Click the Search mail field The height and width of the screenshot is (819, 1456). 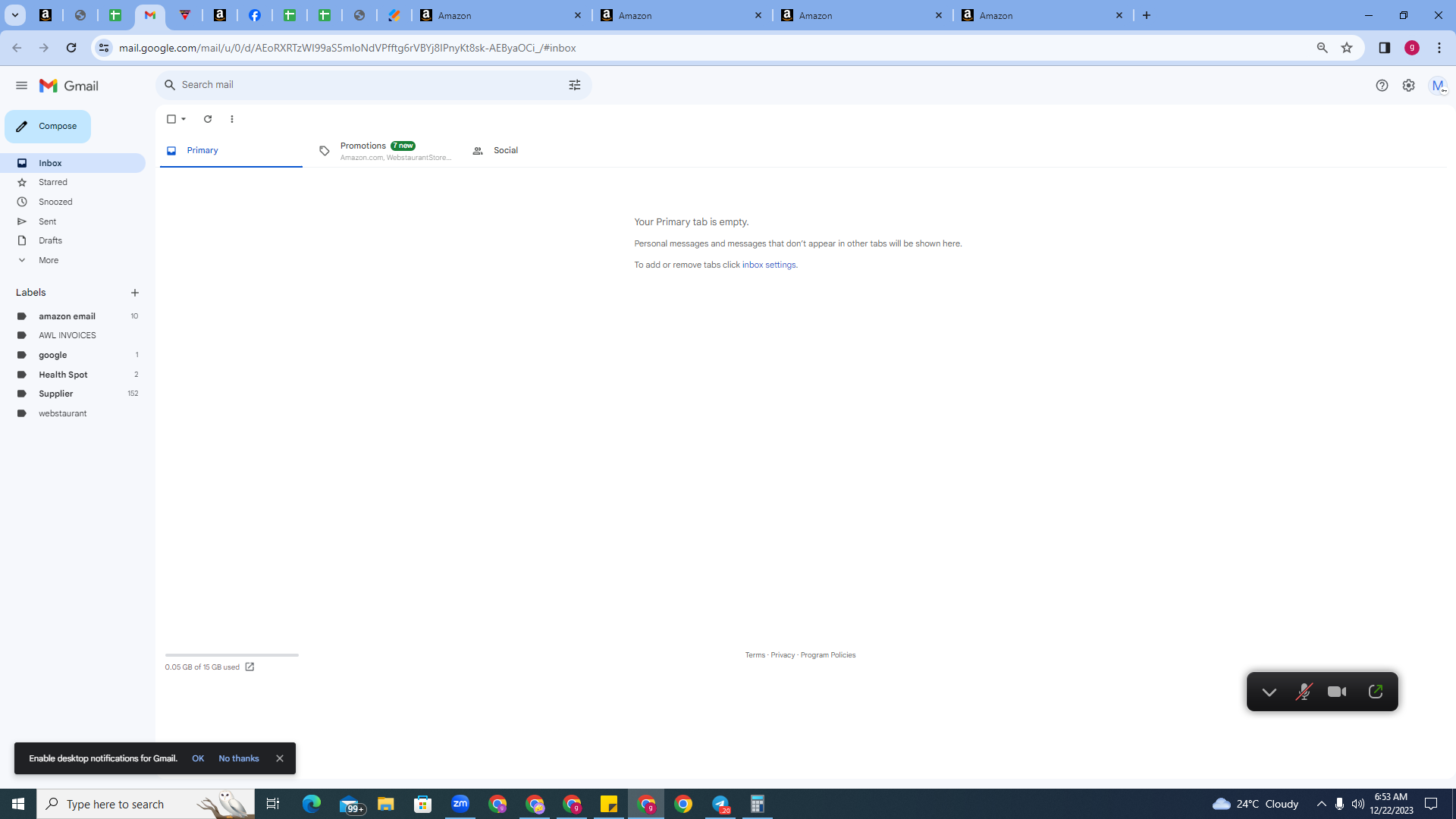click(x=372, y=85)
